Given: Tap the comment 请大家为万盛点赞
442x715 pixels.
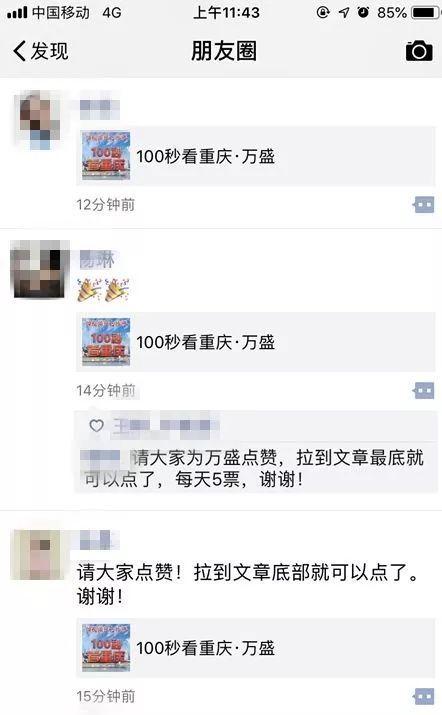Looking at the screenshot, I should click(x=255, y=468).
